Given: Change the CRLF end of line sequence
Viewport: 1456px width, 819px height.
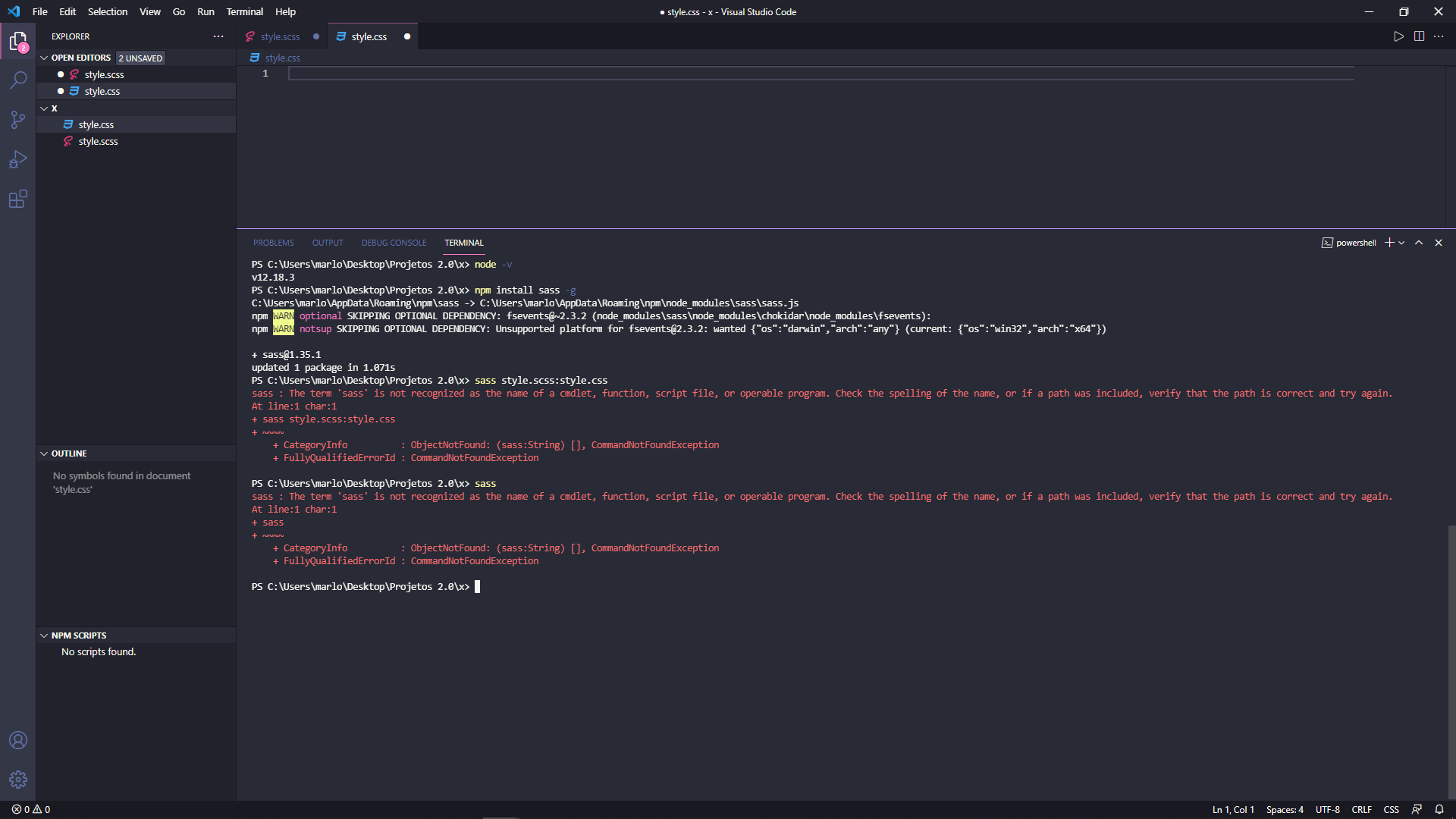Looking at the screenshot, I should coord(1361,809).
